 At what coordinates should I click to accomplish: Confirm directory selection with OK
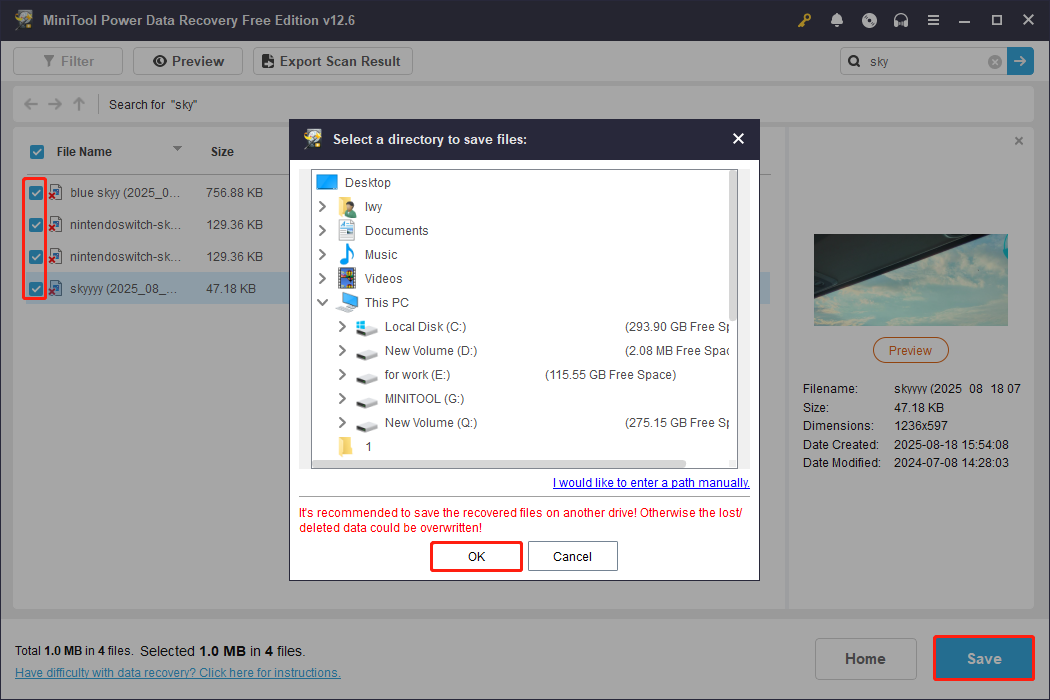point(476,556)
